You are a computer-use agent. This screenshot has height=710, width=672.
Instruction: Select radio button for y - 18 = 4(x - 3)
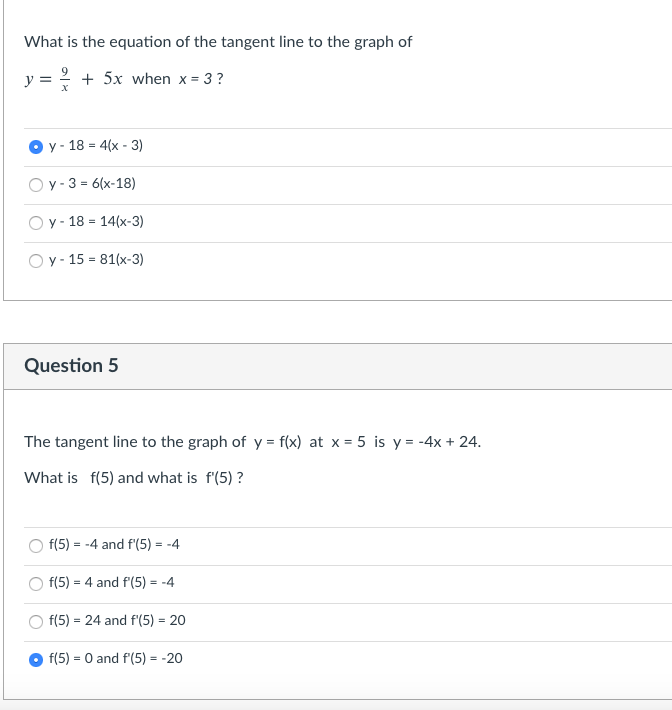[x=36, y=147]
